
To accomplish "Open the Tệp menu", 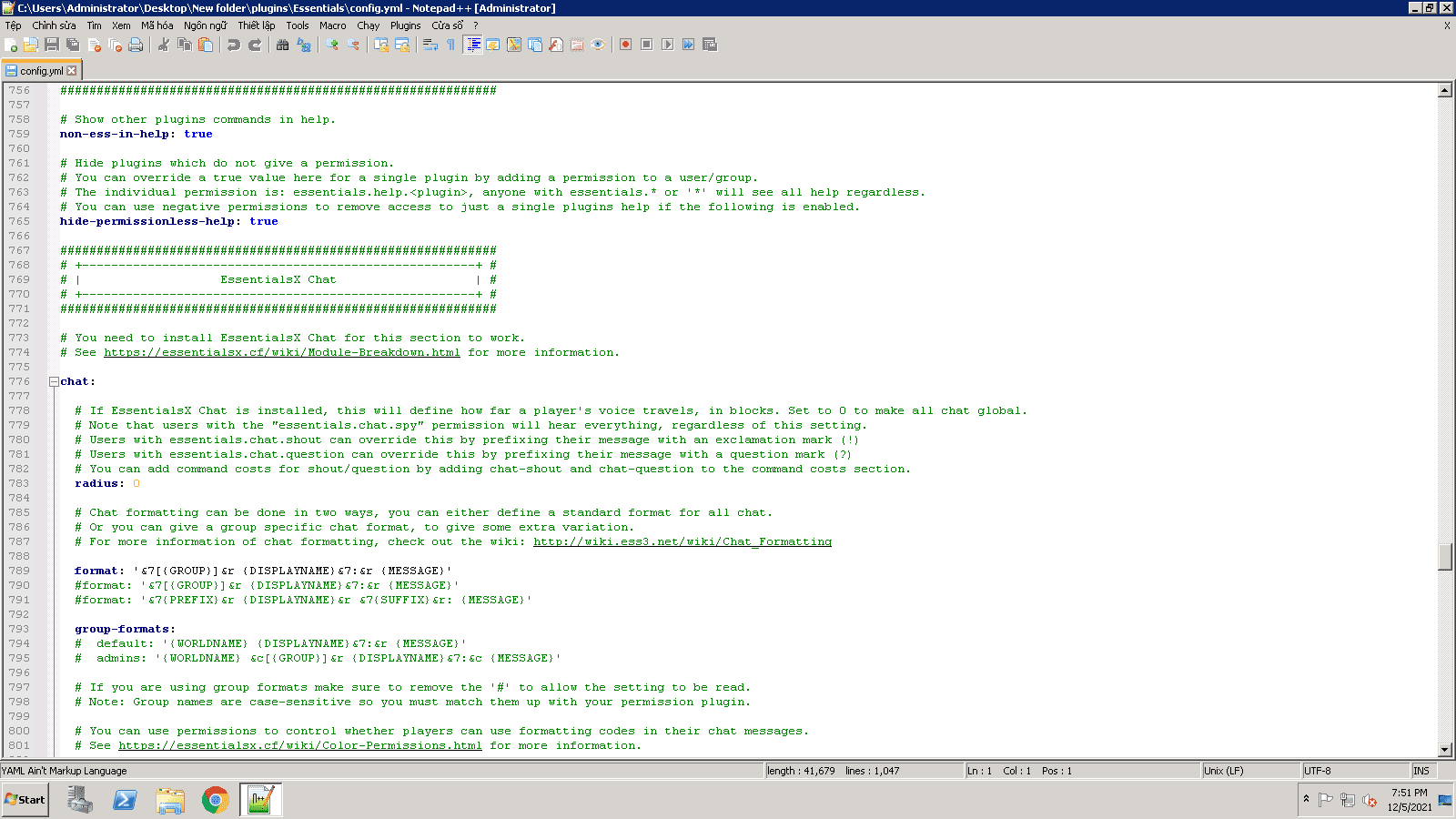I will (x=13, y=25).
